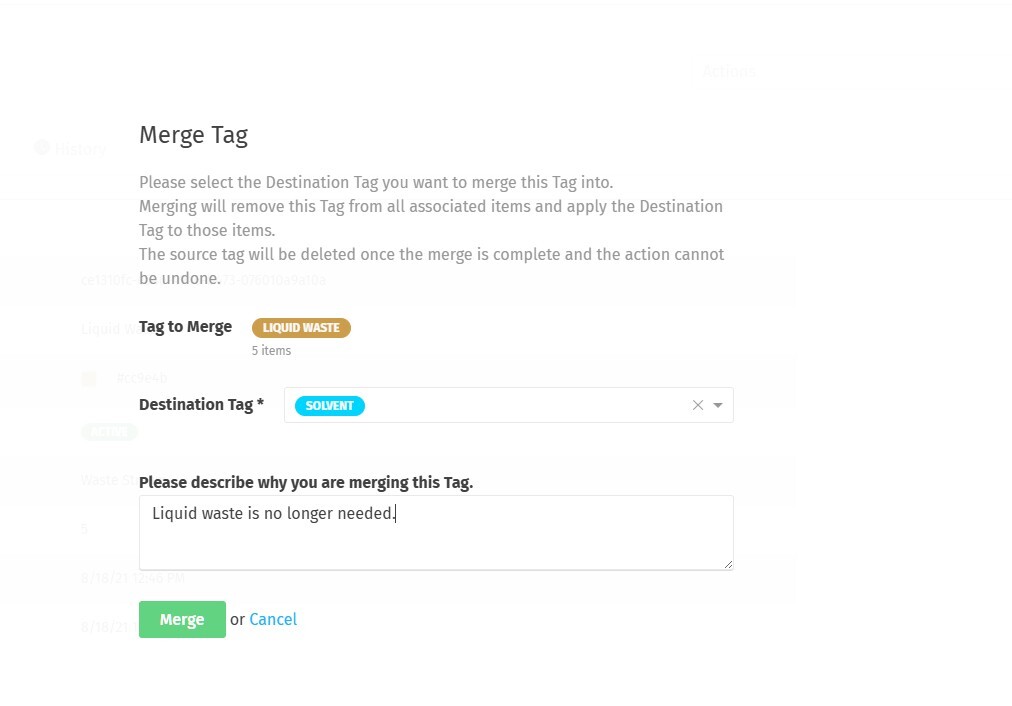Click the faded Active status badge
1012x706 pixels.
pyautogui.click(x=109, y=432)
